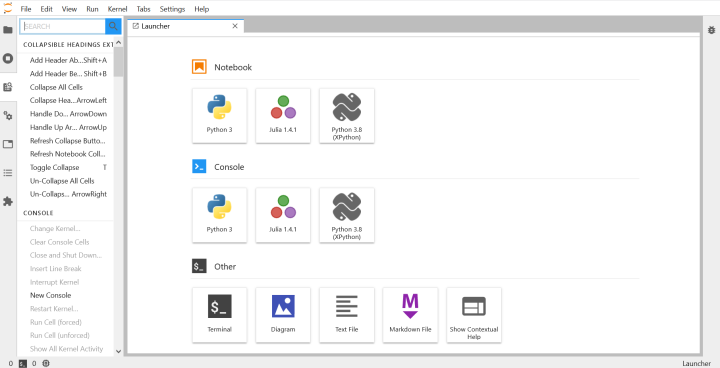Launch Python 3 console
Viewport: 720px width, 368px height.
tap(219, 215)
